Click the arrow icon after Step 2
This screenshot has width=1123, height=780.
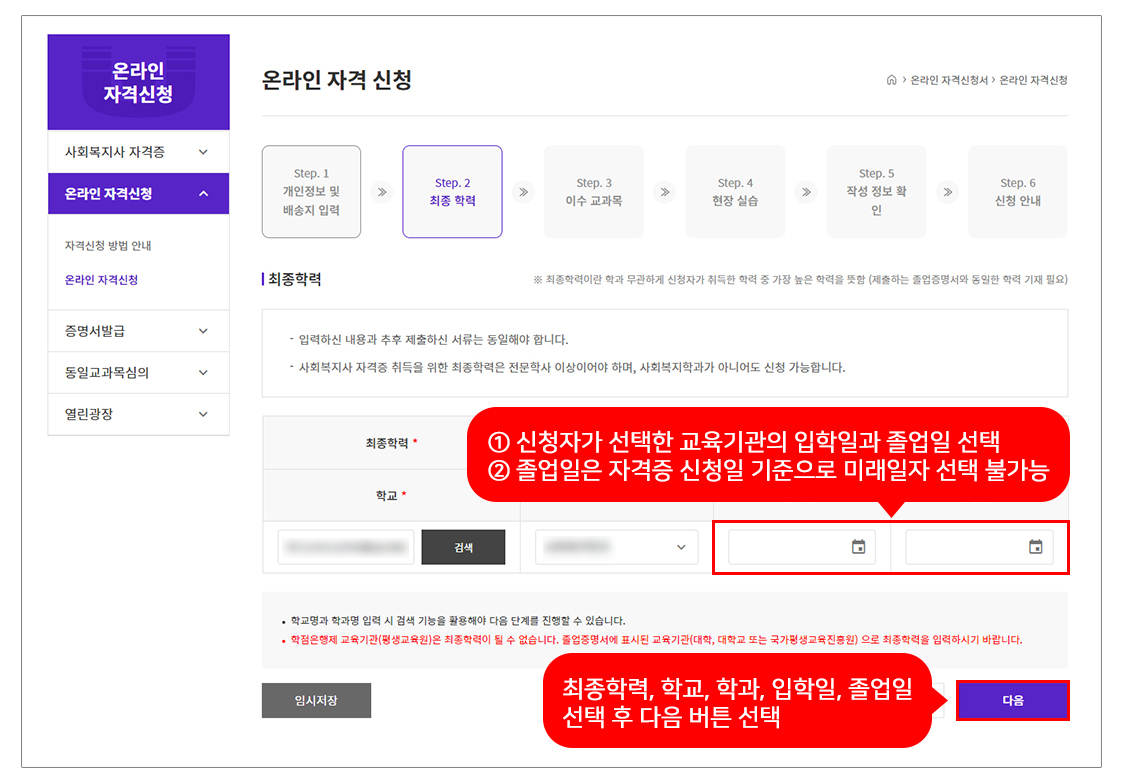tap(522, 192)
